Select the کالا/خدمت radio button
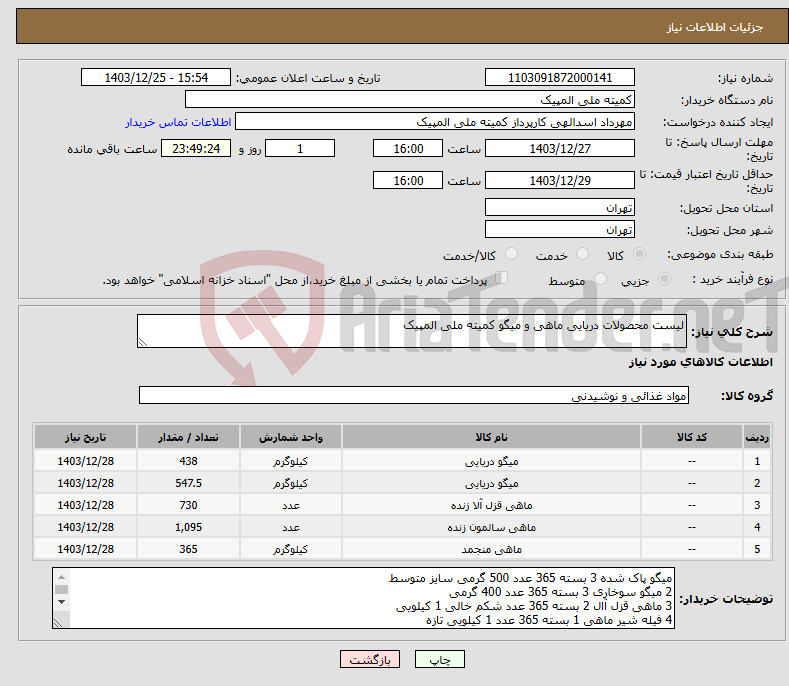The width and height of the screenshot is (789, 686). (511, 254)
